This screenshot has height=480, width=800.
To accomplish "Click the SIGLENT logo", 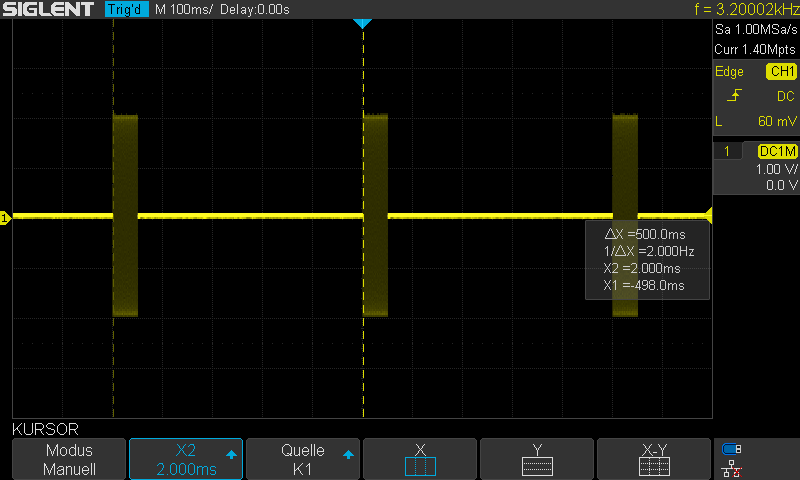I will coord(48,9).
